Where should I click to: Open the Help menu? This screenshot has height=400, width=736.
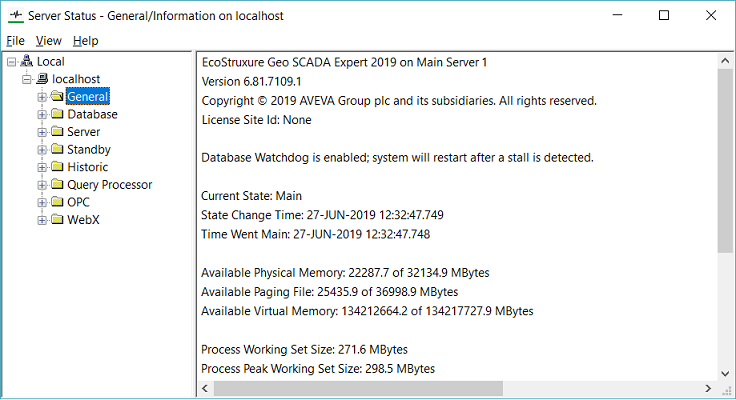click(85, 41)
